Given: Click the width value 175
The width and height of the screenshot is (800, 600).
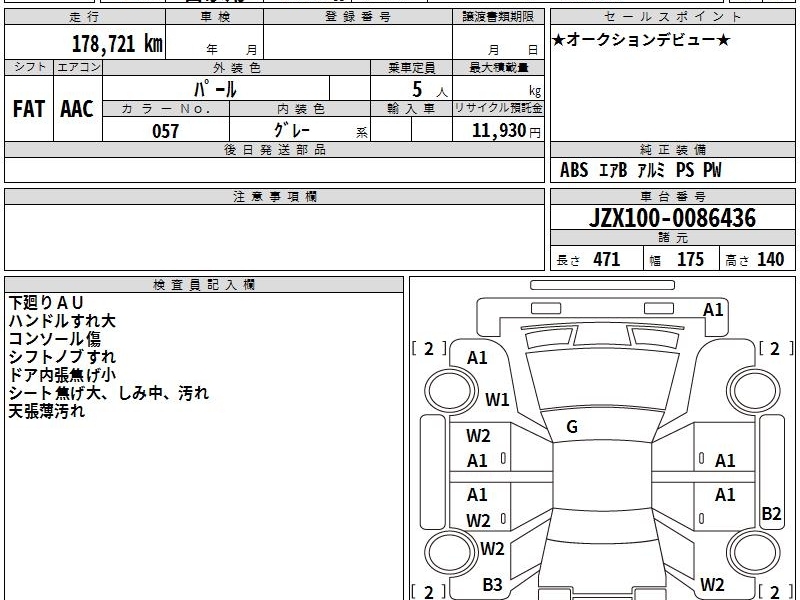Looking at the screenshot, I should click(690, 259).
